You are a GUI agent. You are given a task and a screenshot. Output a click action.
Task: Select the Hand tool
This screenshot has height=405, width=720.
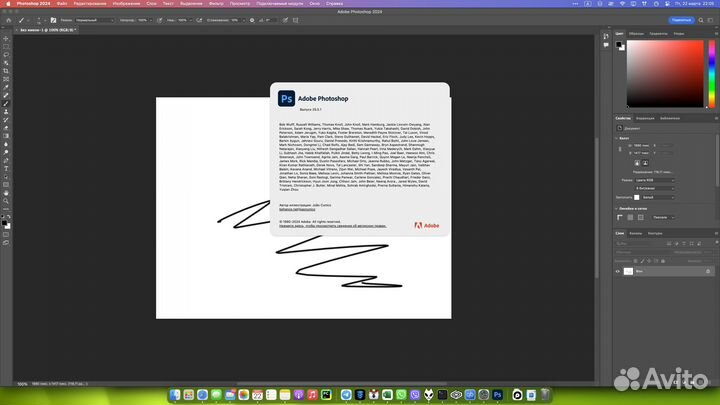tap(6, 193)
